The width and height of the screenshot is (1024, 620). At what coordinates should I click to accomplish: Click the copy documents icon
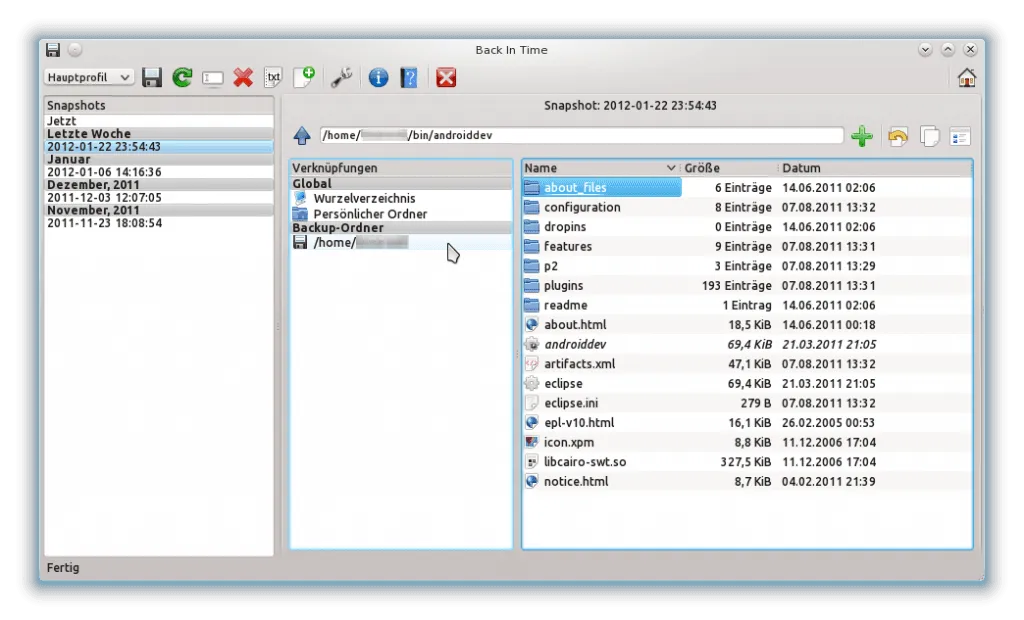click(x=929, y=136)
